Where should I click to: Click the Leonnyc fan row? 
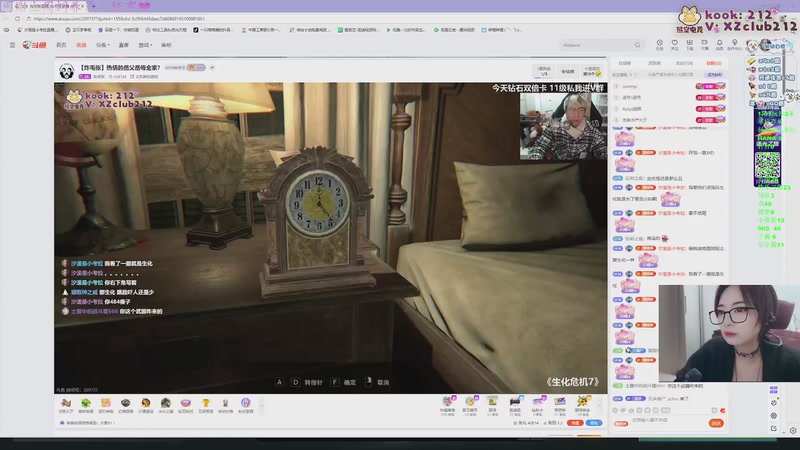pos(669,86)
